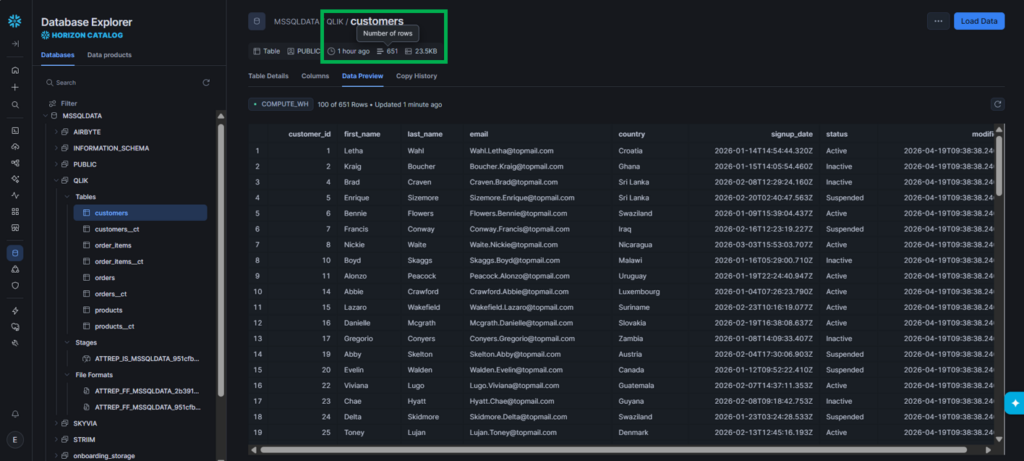
Task: Click the row count icon beside 651
Action: pos(380,51)
